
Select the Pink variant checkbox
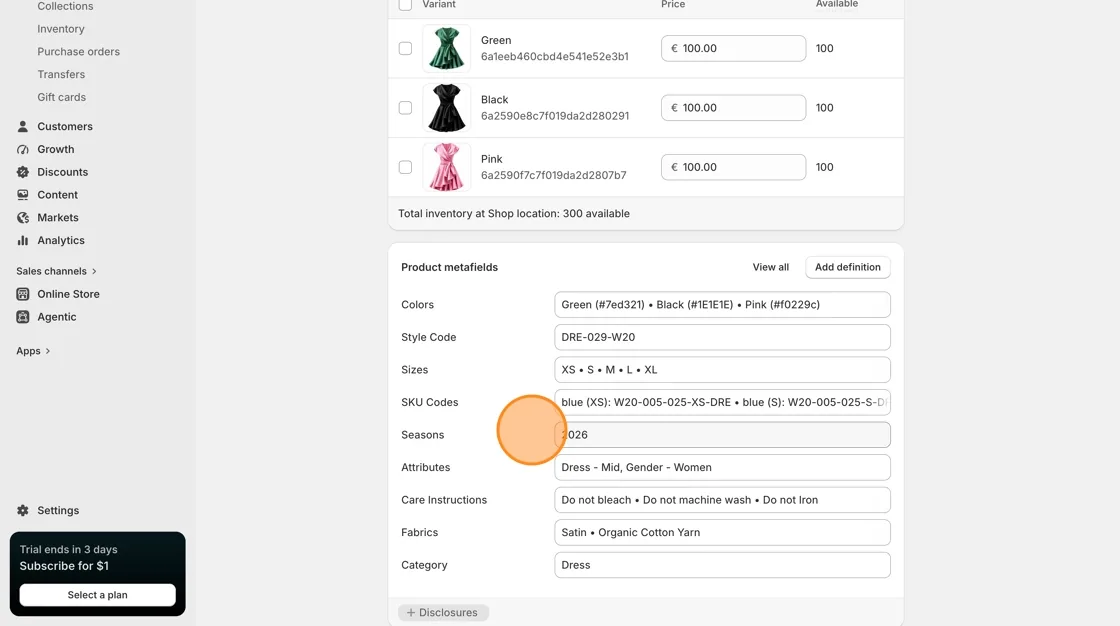point(405,167)
